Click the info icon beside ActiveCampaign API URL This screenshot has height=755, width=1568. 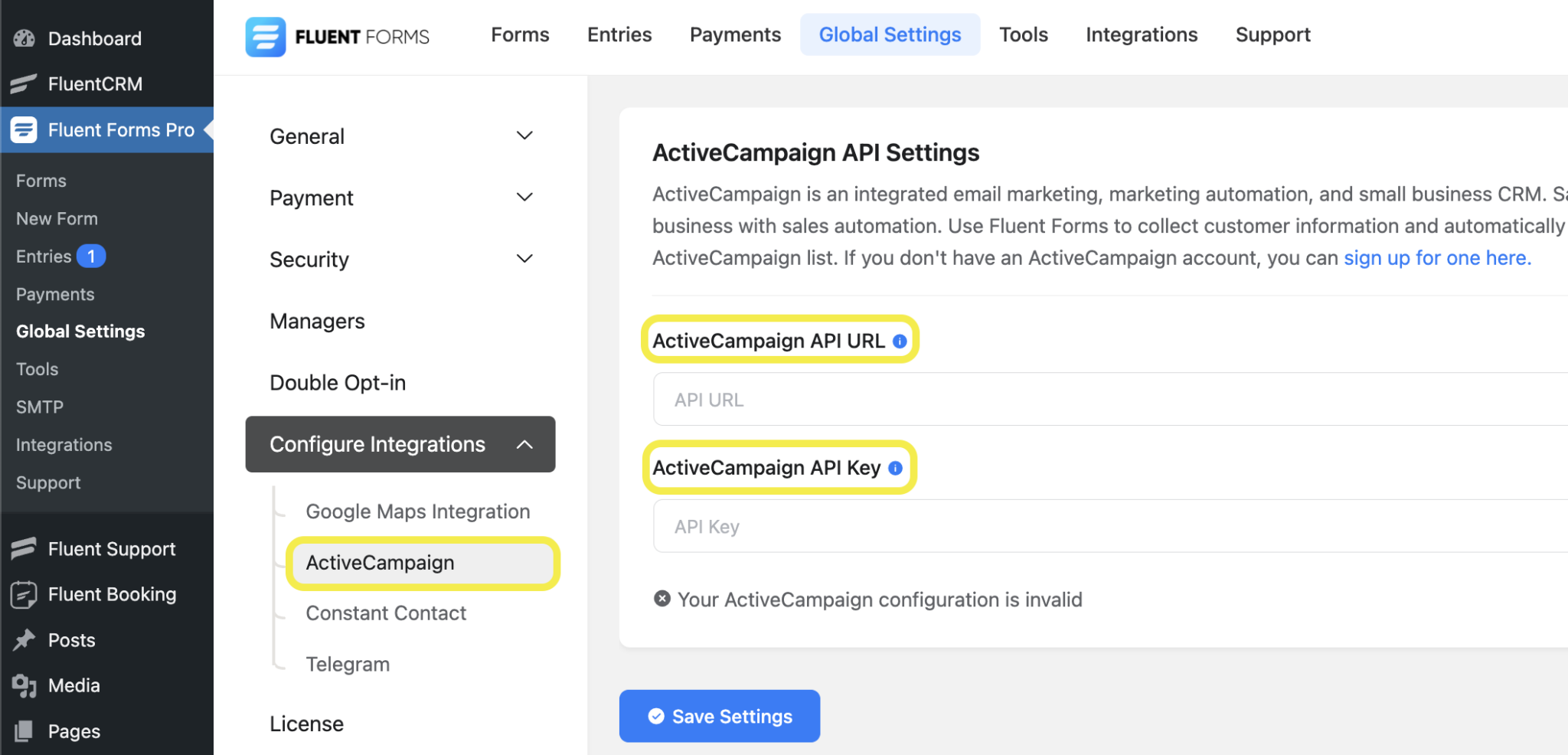pos(900,340)
